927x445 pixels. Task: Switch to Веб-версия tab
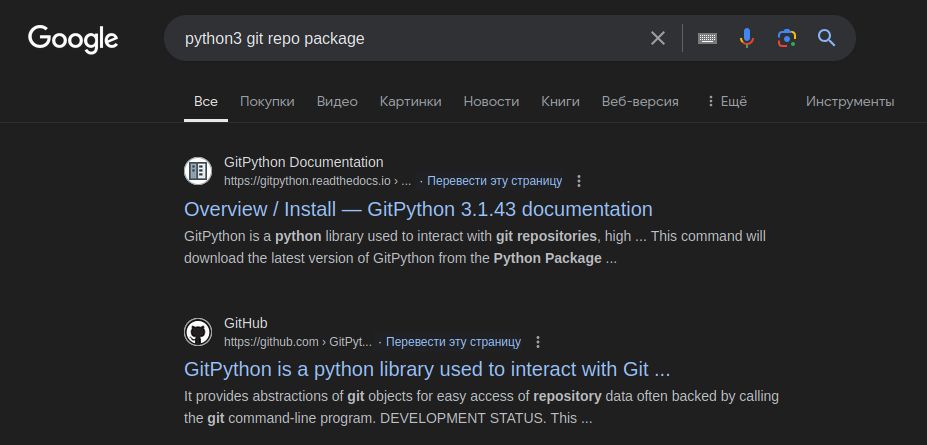coord(640,102)
